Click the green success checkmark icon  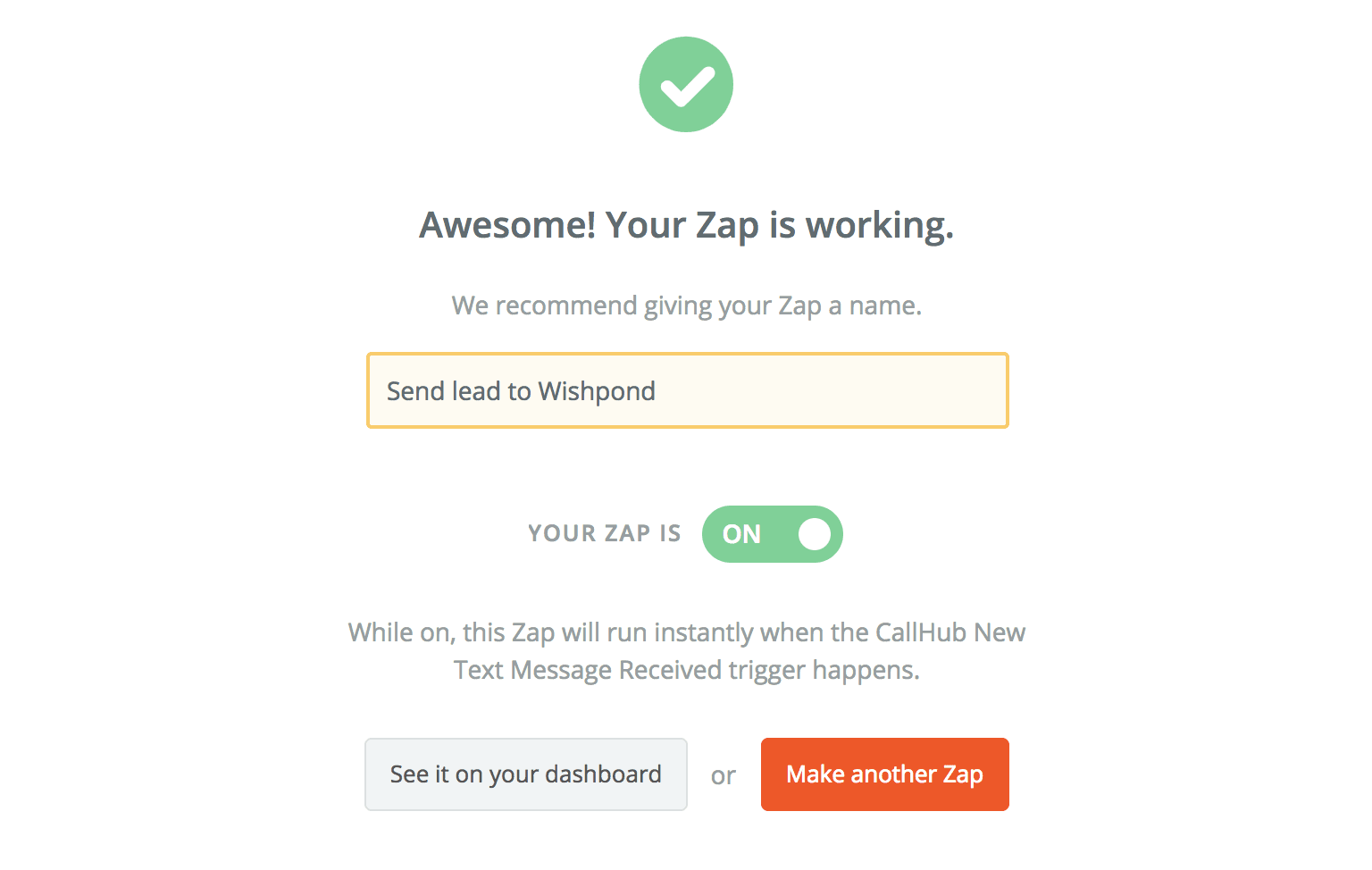(686, 85)
